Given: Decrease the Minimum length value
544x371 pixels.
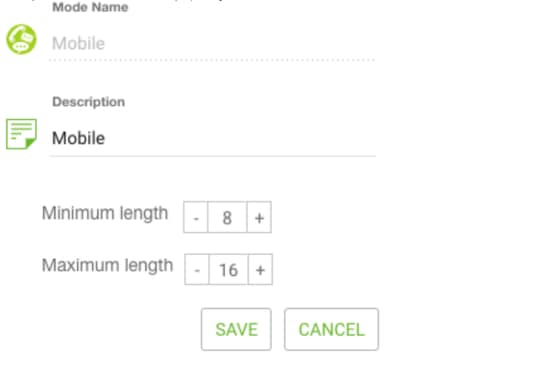Looking at the screenshot, I should pos(196,217).
